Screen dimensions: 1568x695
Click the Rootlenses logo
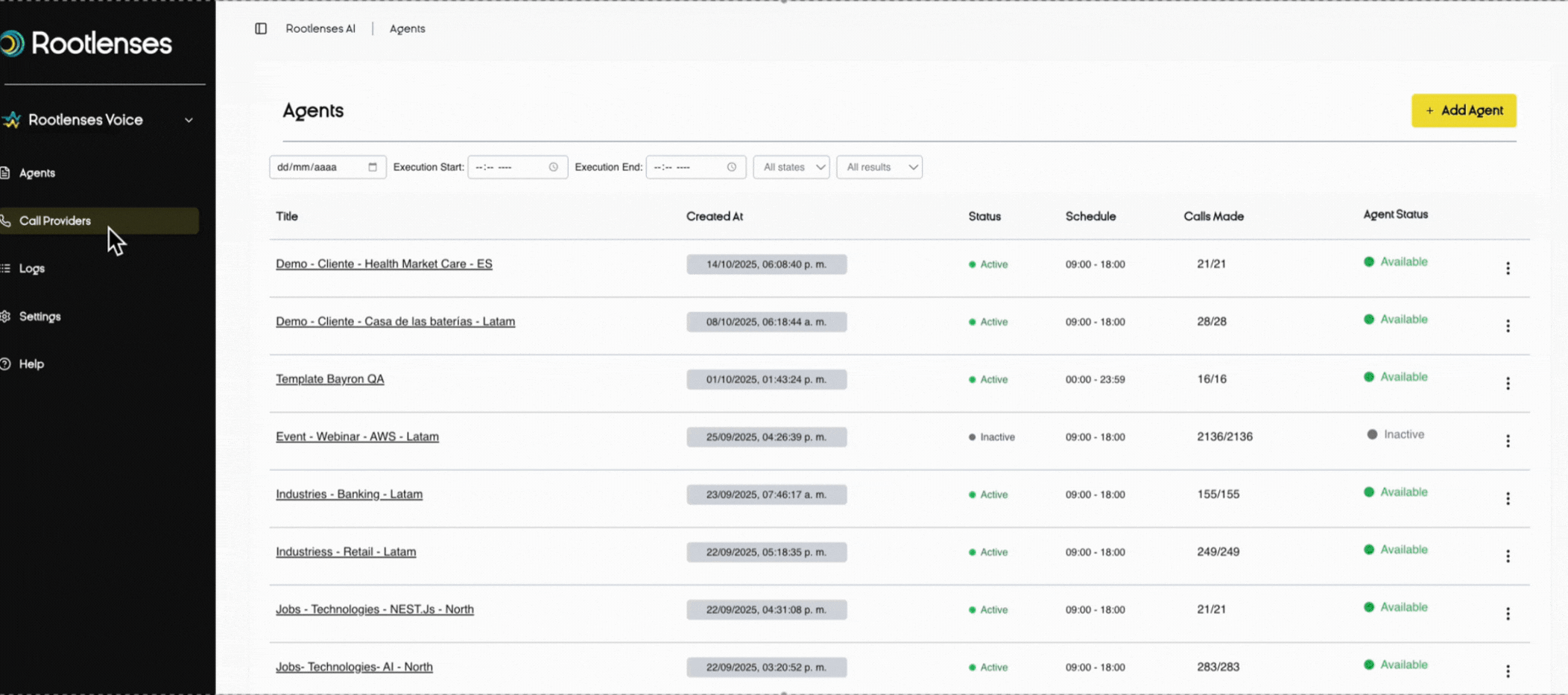pos(86,43)
